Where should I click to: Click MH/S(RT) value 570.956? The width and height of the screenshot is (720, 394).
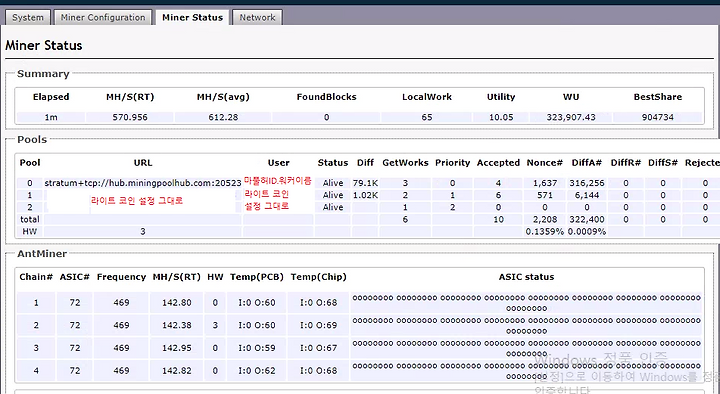(x=130, y=117)
